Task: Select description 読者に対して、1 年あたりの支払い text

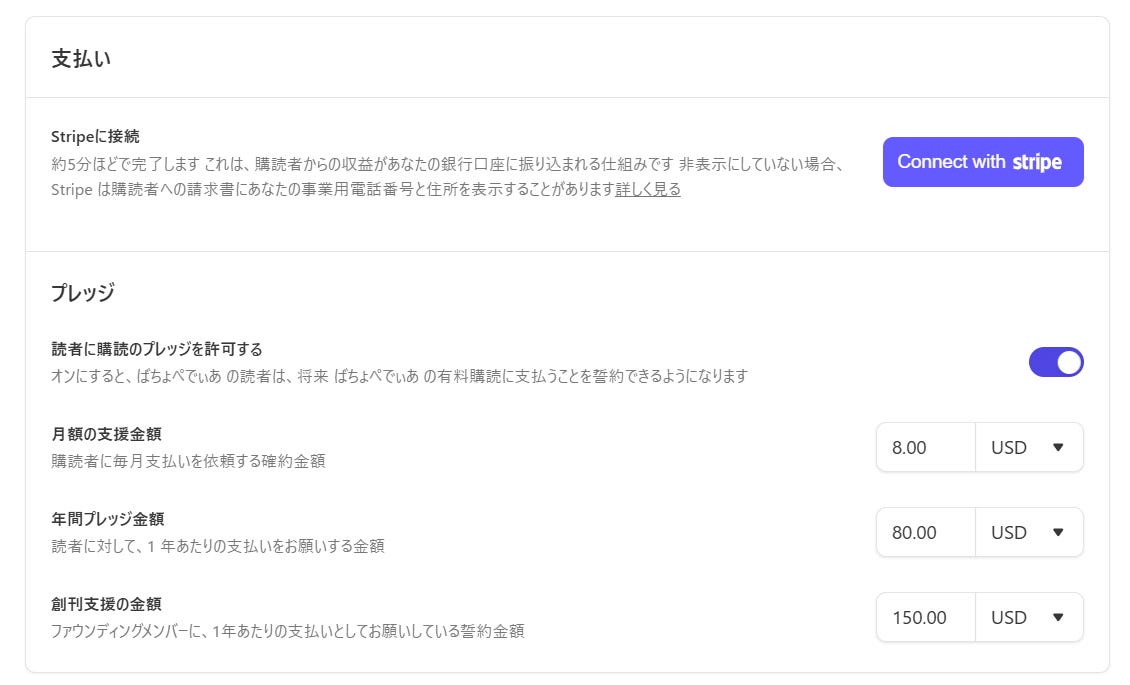Action: click(x=217, y=546)
